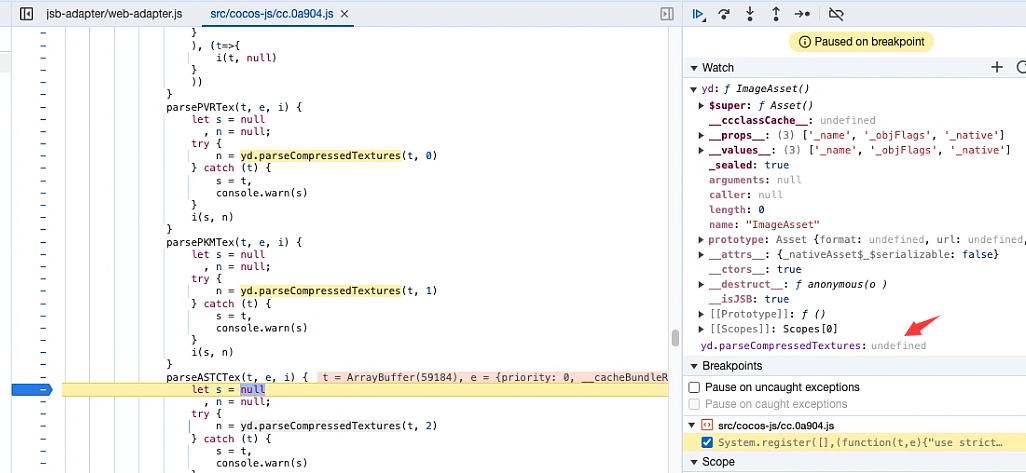Viewport: 1026px width, 473px height.
Task: Expand the [[Prototype]] entry
Action: pyautogui.click(x=702, y=314)
